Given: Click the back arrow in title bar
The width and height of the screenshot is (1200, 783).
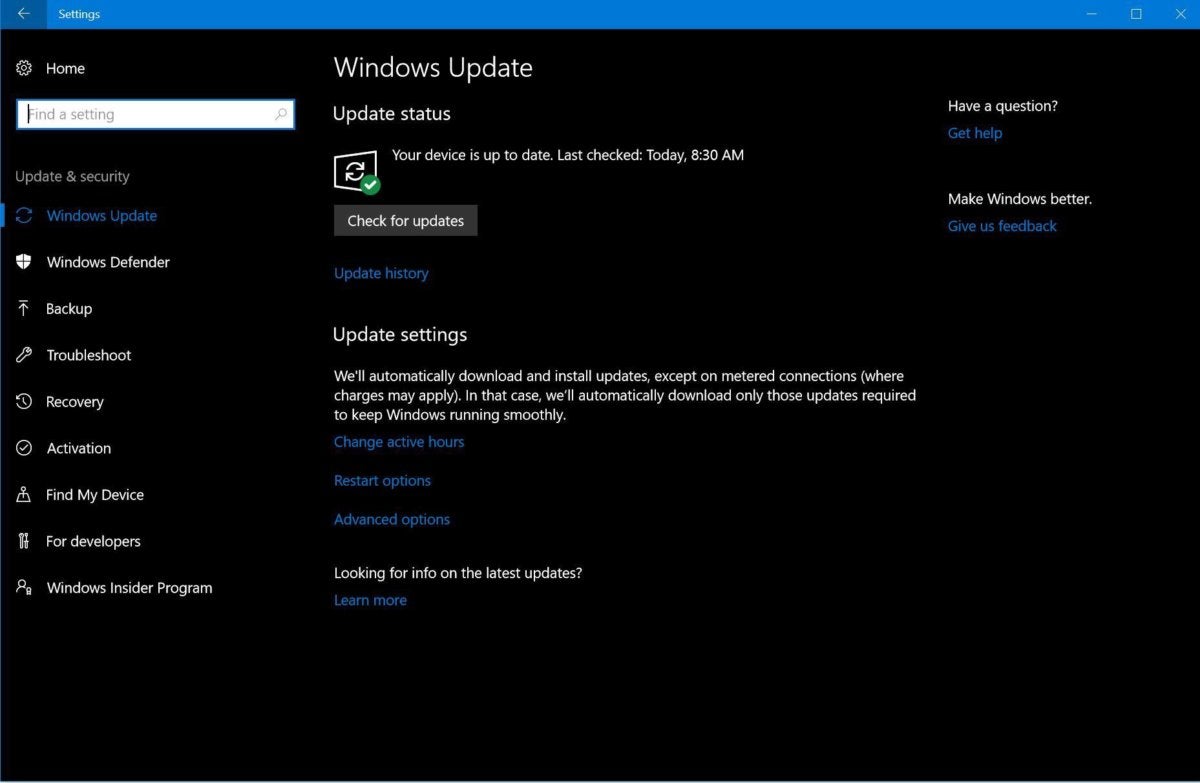Looking at the screenshot, I should click(23, 14).
